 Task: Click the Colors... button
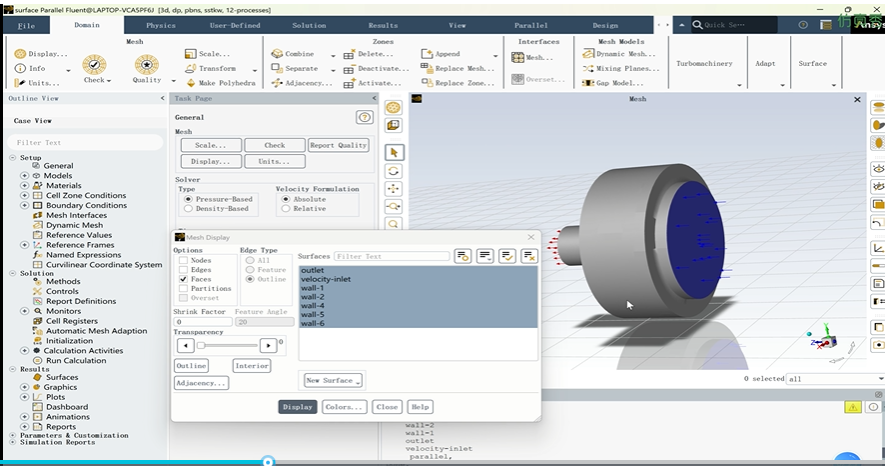point(344,407)
